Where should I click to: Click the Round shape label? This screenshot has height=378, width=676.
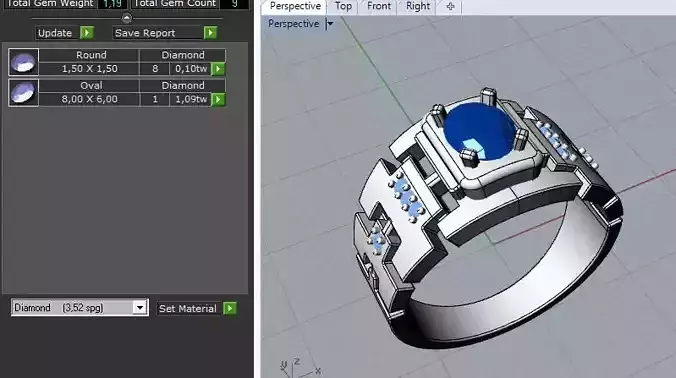(x=91, y=55)
